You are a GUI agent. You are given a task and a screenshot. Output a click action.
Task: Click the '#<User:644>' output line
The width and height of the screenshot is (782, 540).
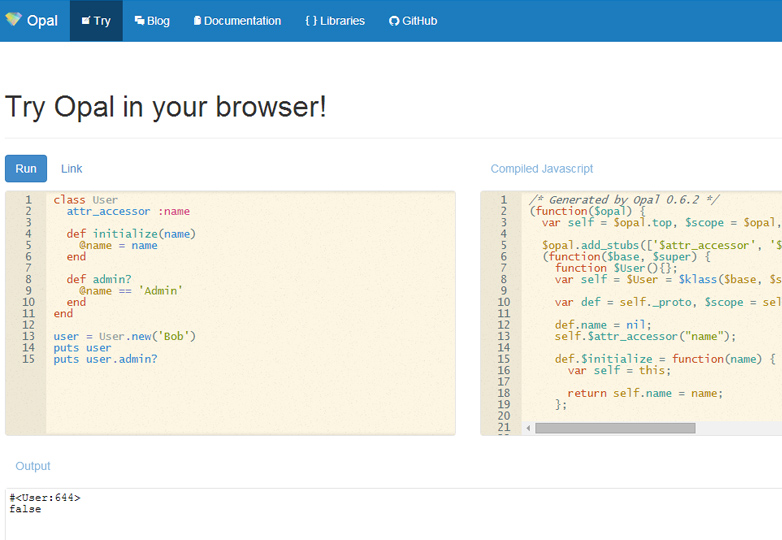click(45, 497)
